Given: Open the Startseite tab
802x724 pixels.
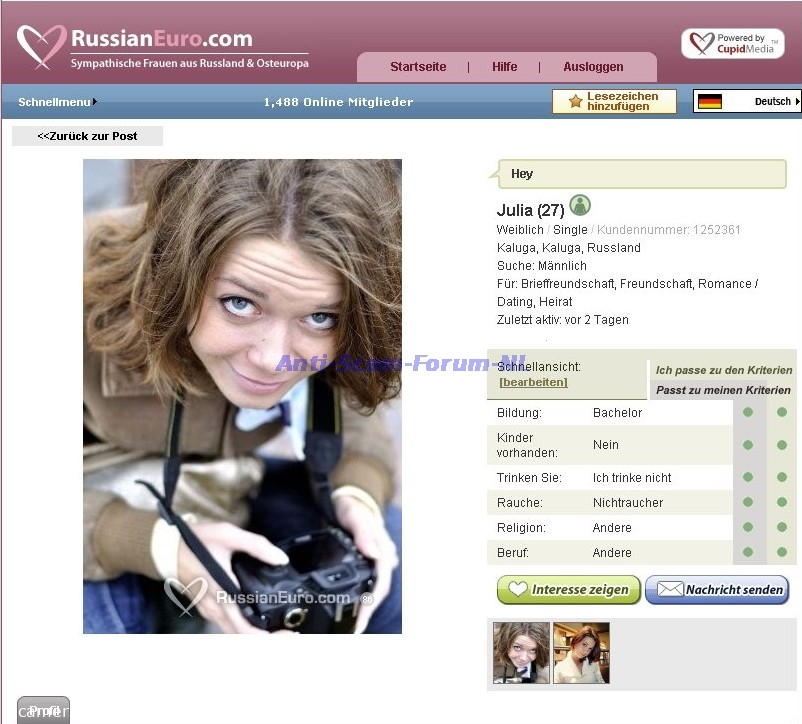Looking at the screenshot, I should (x=418, y=67).
